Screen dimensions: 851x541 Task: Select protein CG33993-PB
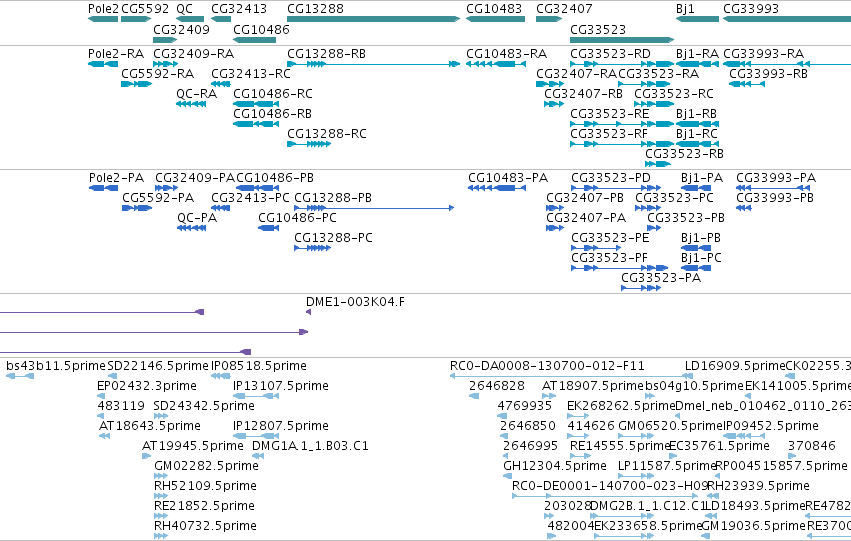pyautogui.click(x=775, y=198)
